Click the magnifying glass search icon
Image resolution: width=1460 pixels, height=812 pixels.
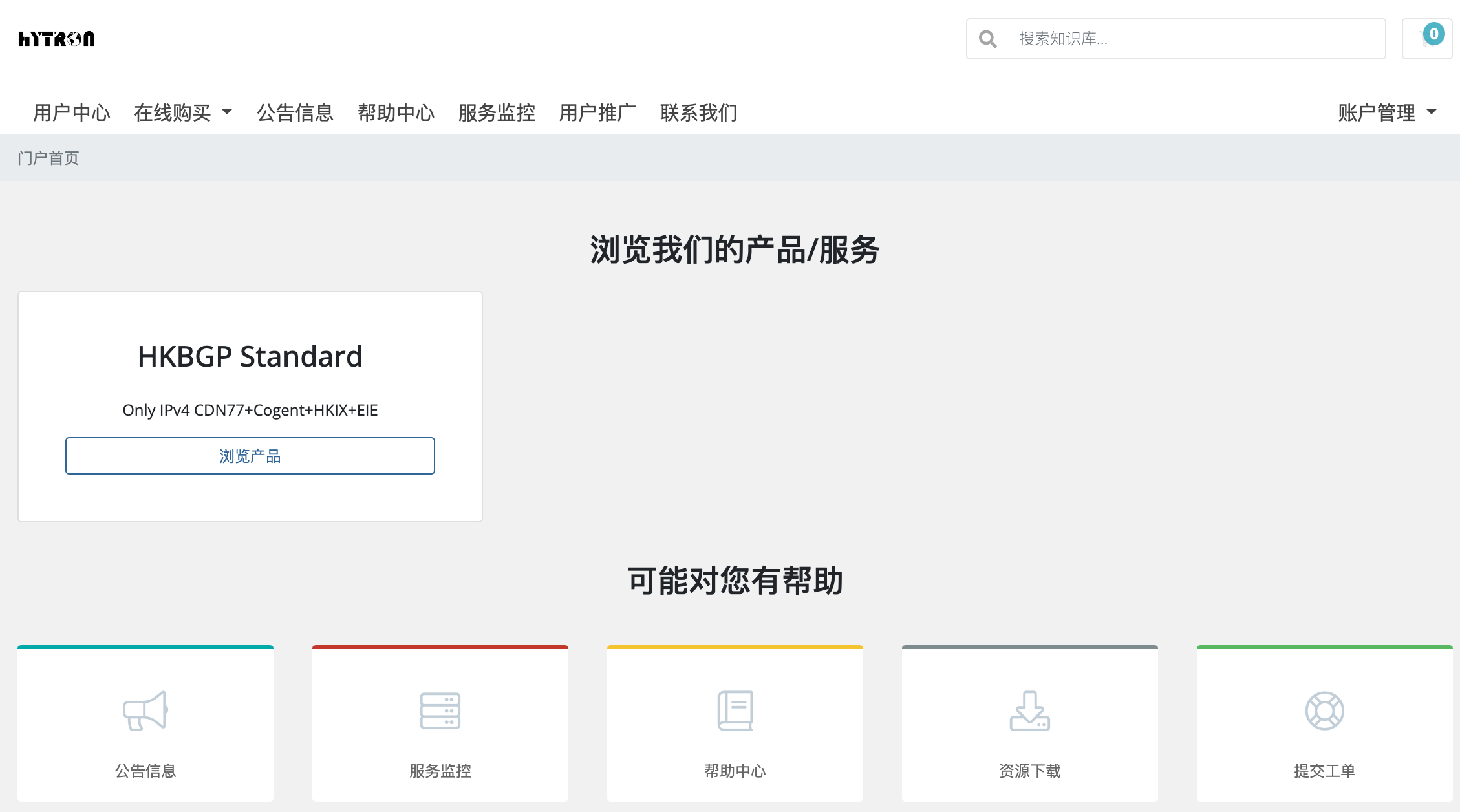tap(987, 39)
